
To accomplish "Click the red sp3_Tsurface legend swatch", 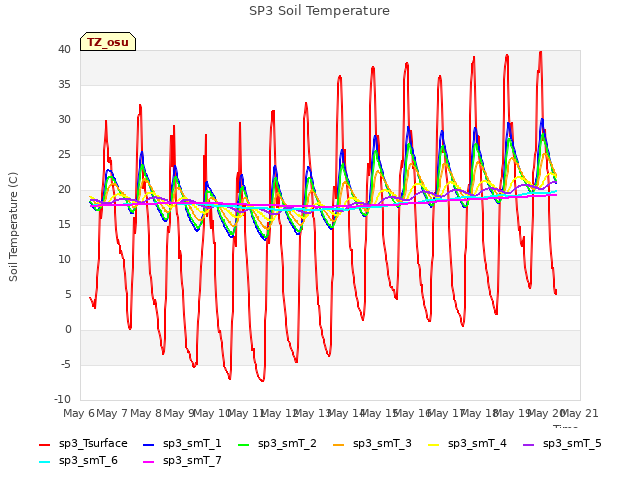I will point(44,444).
